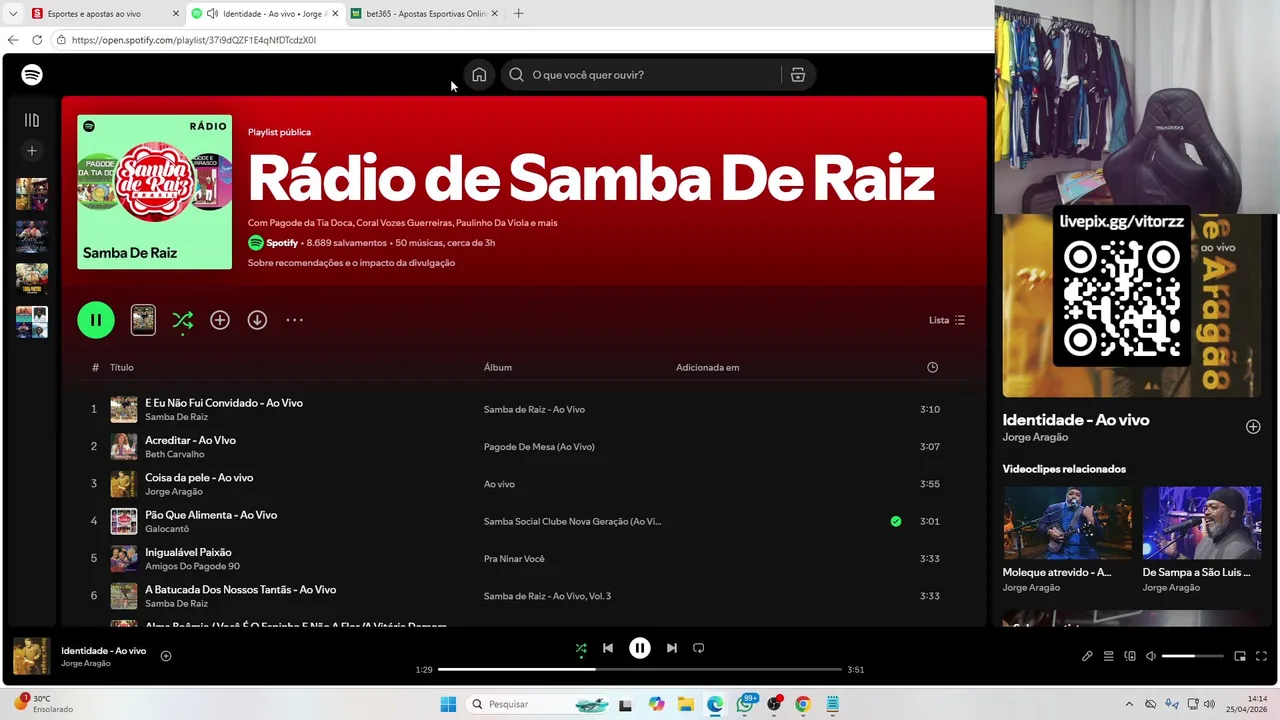Toggle smart shuffle next to playlist play button

point(182,320)
